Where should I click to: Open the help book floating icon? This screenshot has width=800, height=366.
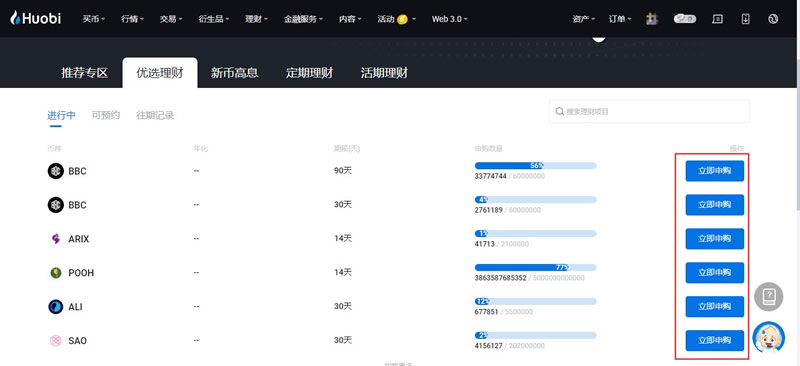pyautogui.click(x=768, y=297)
